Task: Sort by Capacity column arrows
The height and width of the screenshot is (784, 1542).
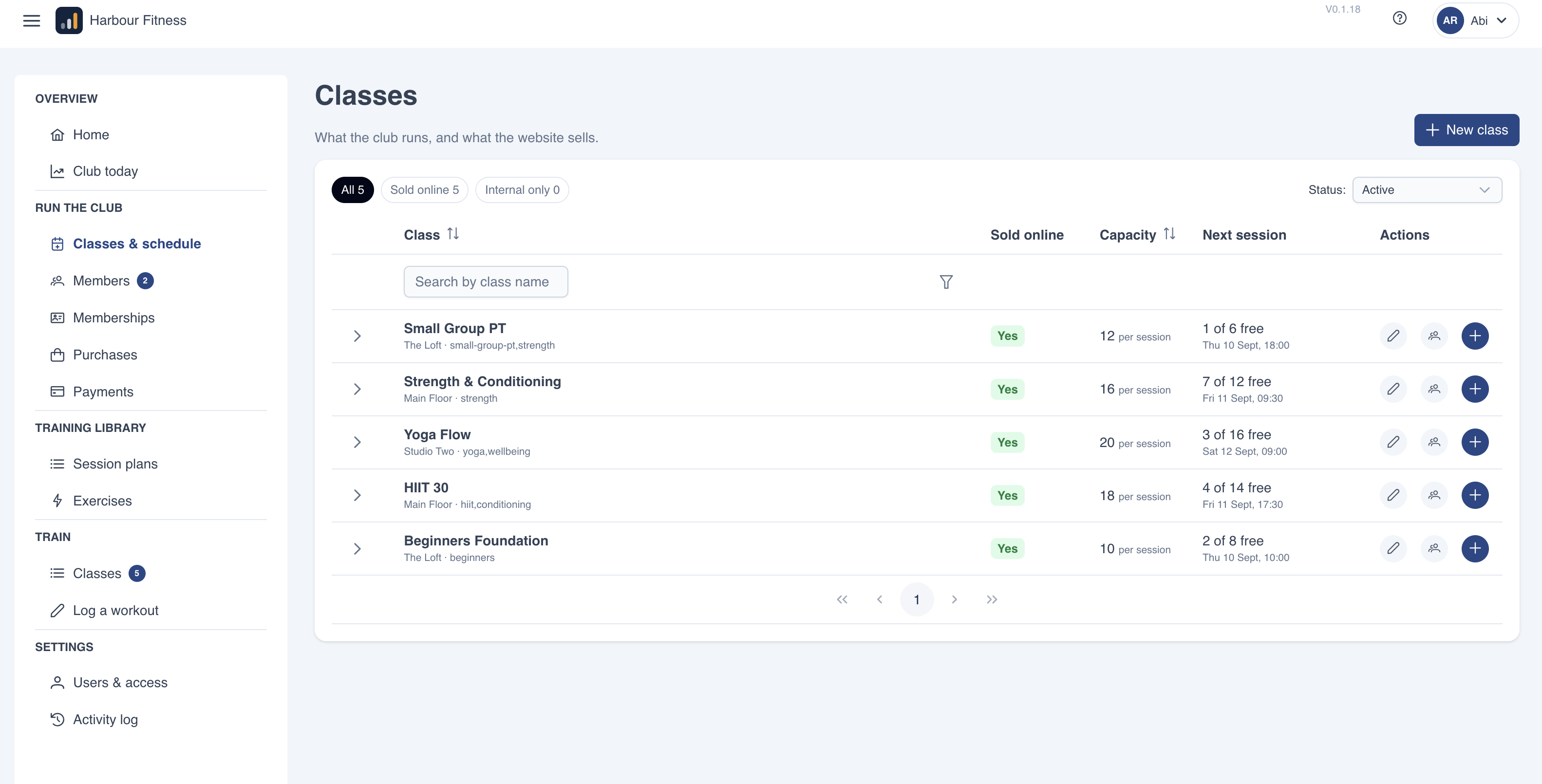Action: point(1169,234)
